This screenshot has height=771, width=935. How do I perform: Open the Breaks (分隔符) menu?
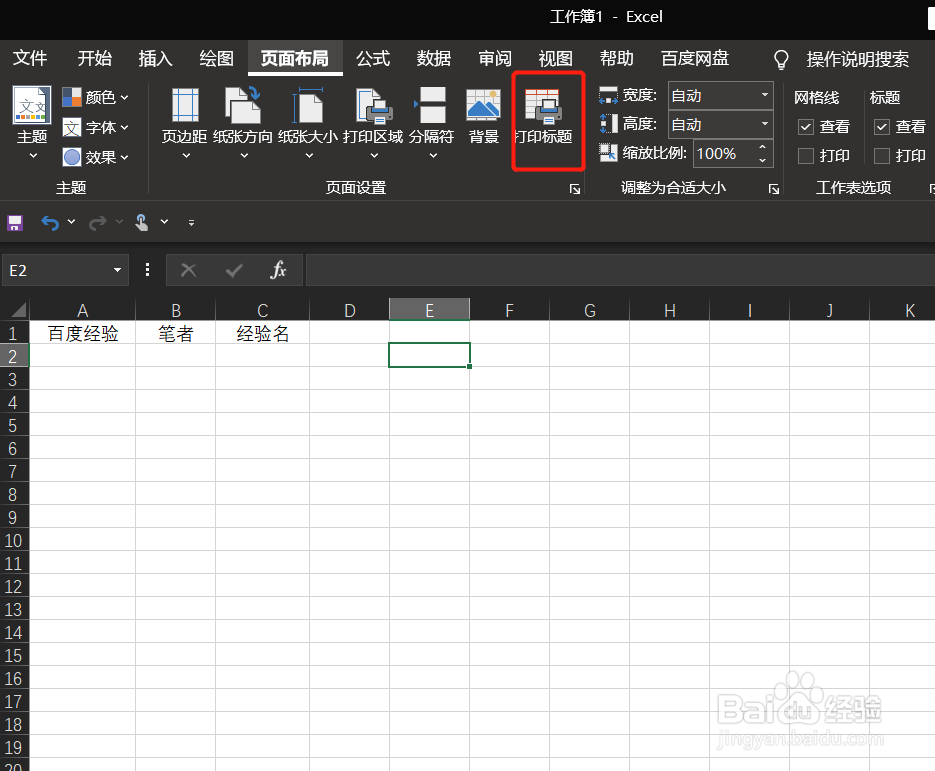pyautogui.click(x=432, y=124)
